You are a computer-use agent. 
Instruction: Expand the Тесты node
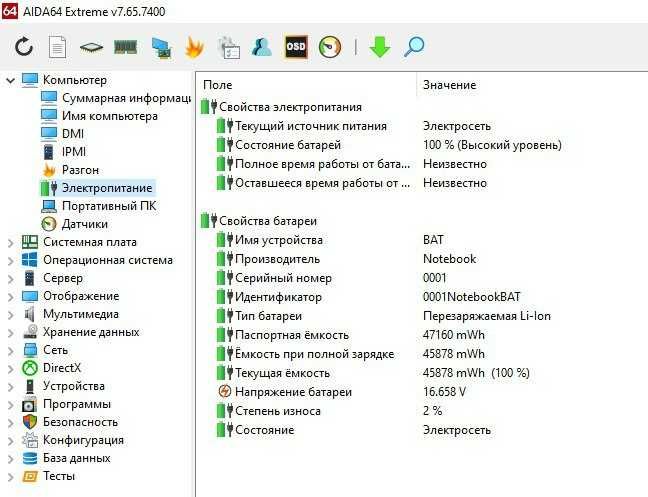[x=11, y=477]
